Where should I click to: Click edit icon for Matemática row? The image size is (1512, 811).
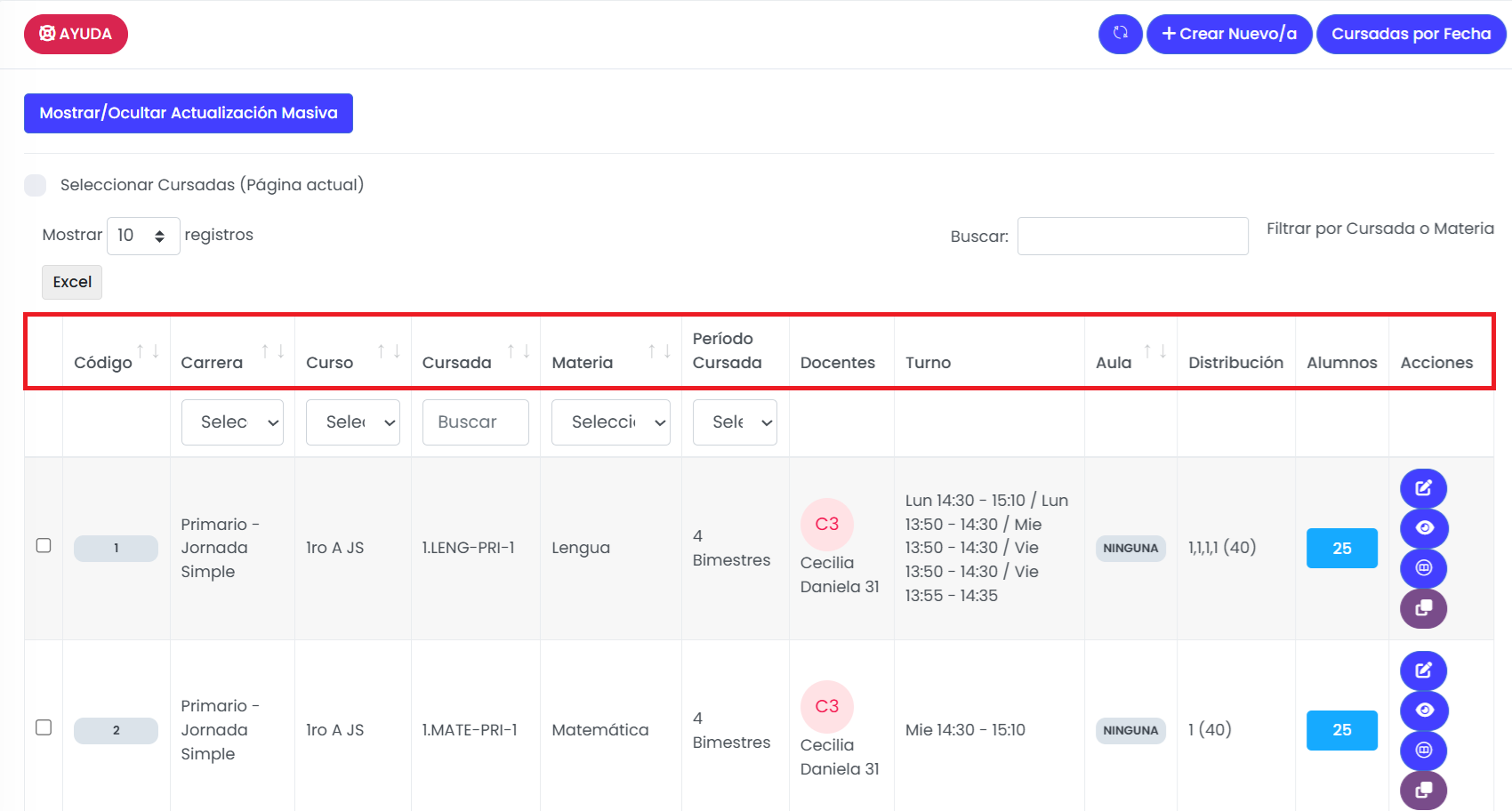(1424, 670)
